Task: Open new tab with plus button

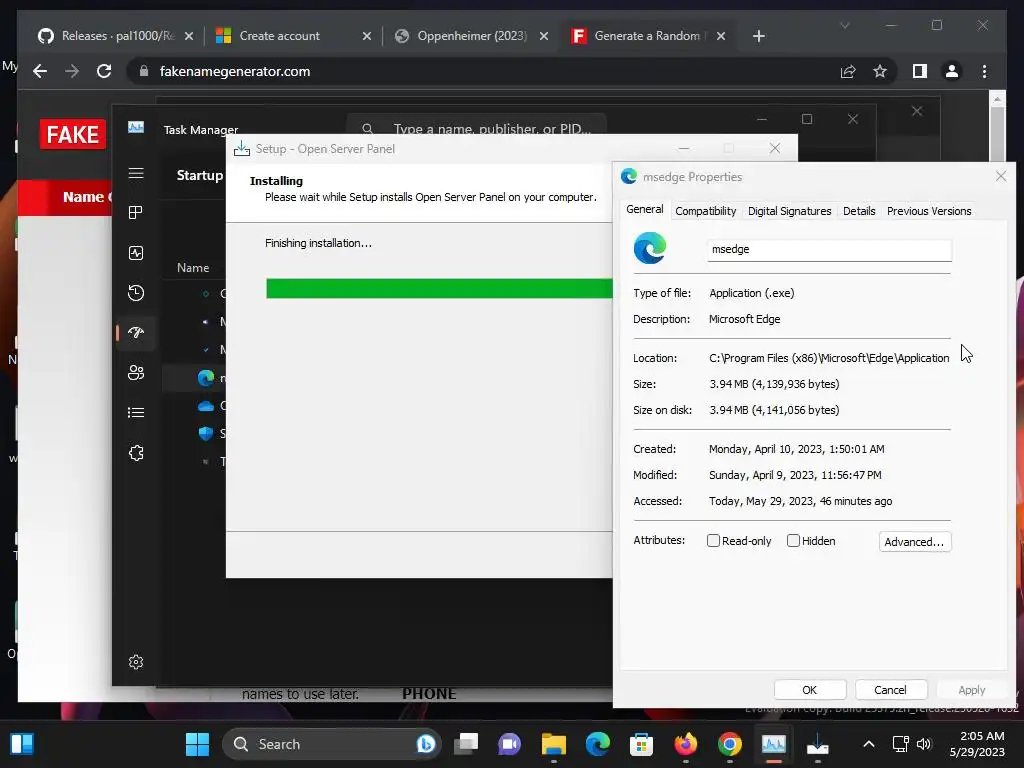Action: click(x=758, y=36)
